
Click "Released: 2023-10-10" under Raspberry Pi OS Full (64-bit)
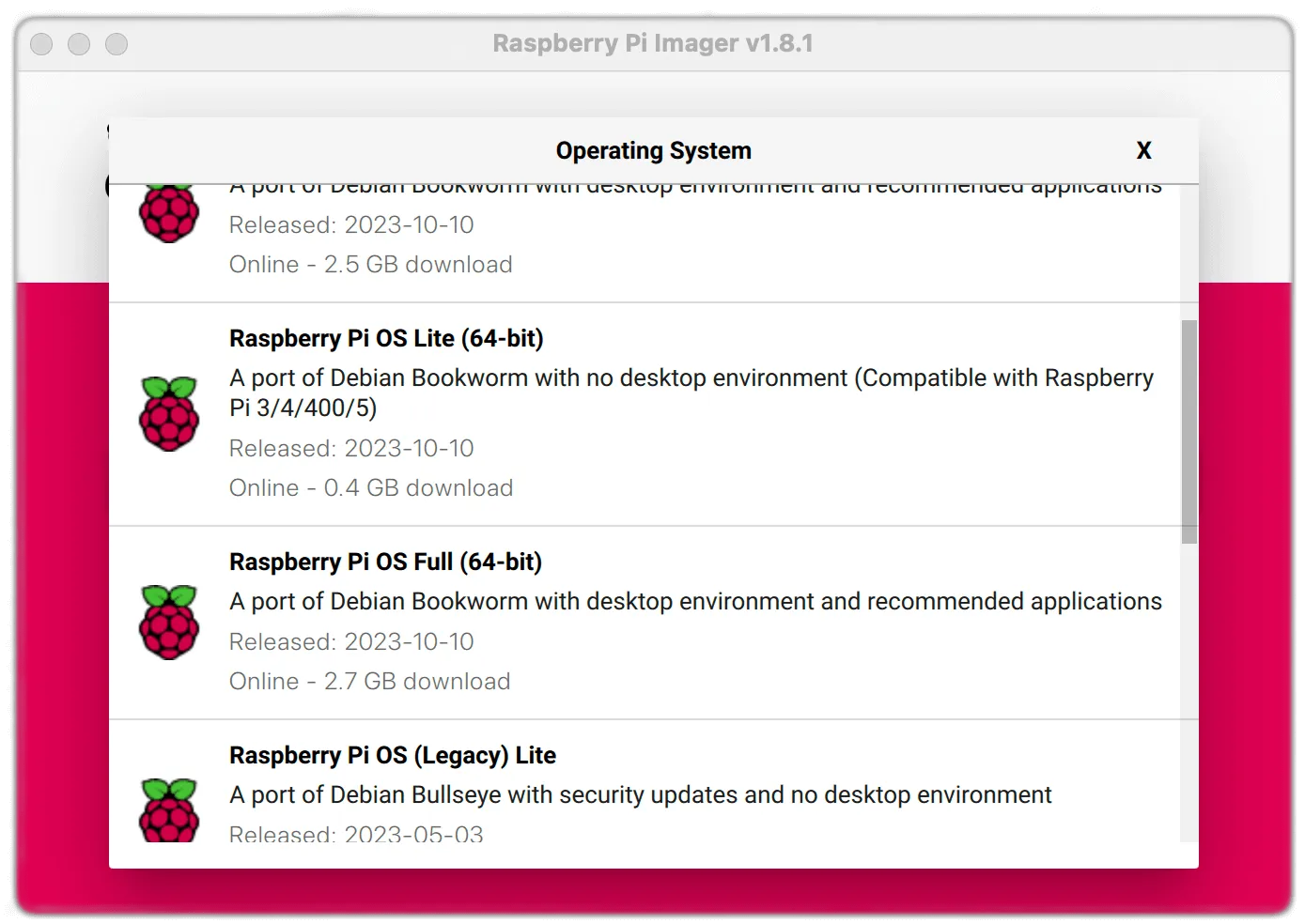pos(351,641)
